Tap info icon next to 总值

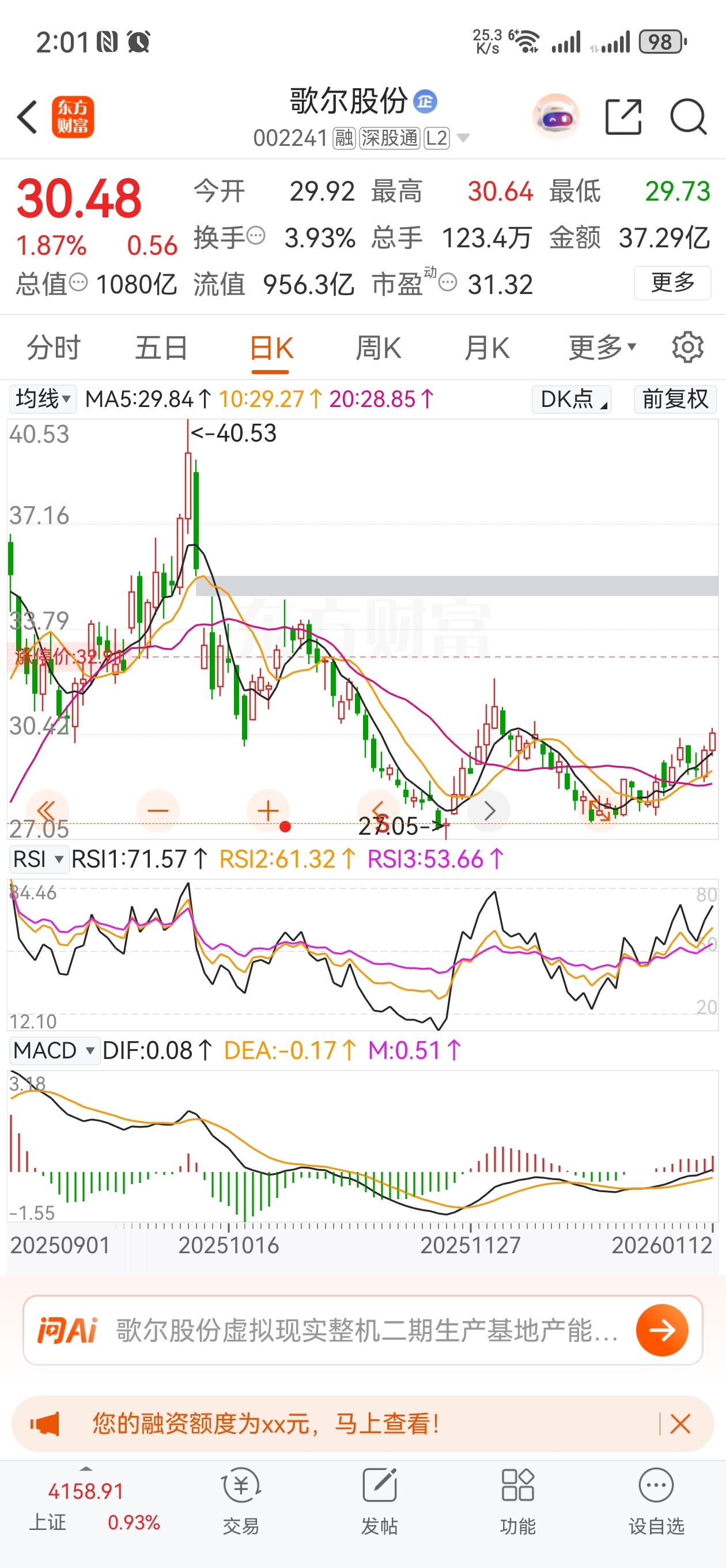coord(78,282)
